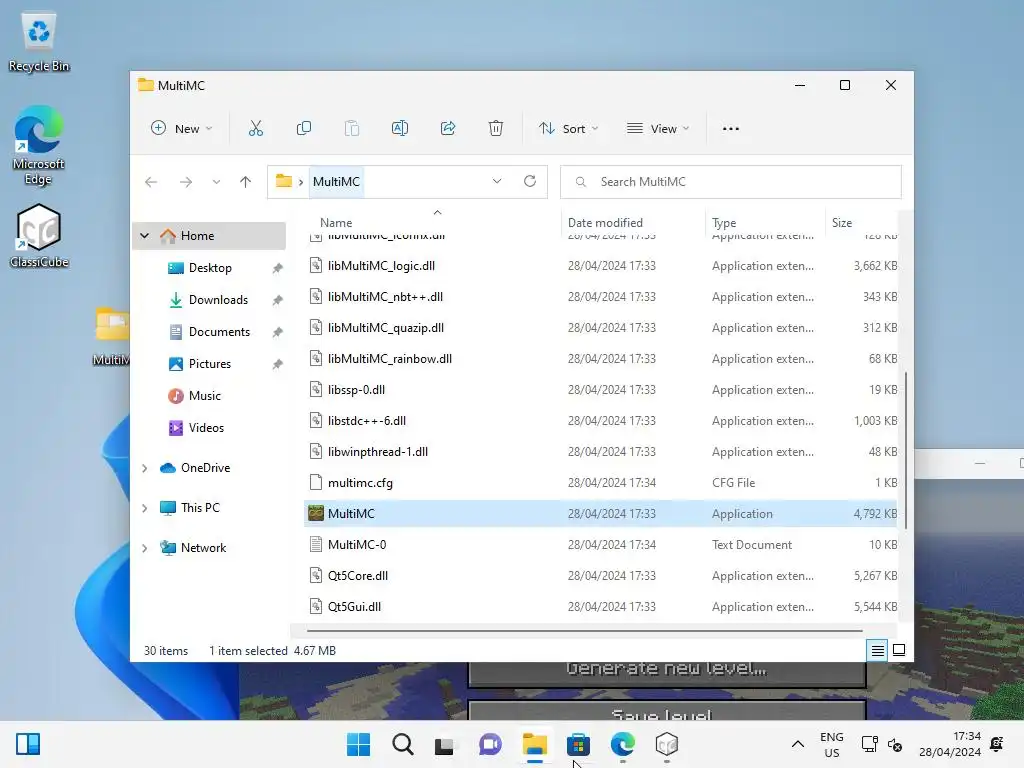Select the multimc.cfg file
Image resolution: width=1024 pixels, height=768 pixels.
click(x=601, y=483)
